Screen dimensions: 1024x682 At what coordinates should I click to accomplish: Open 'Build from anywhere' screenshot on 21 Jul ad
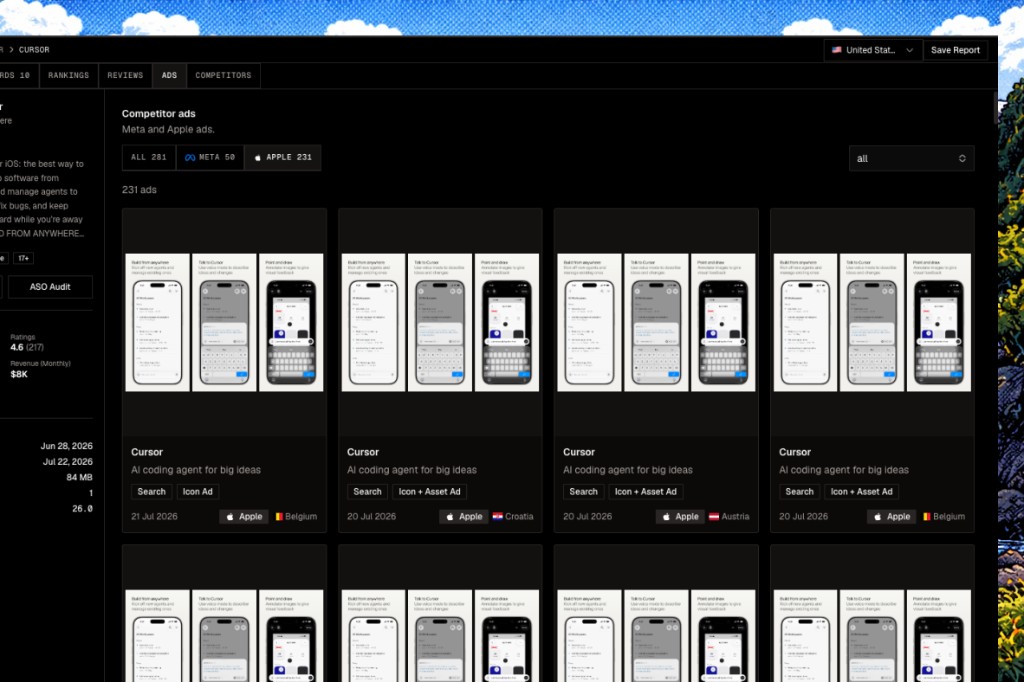coord(157,323)
